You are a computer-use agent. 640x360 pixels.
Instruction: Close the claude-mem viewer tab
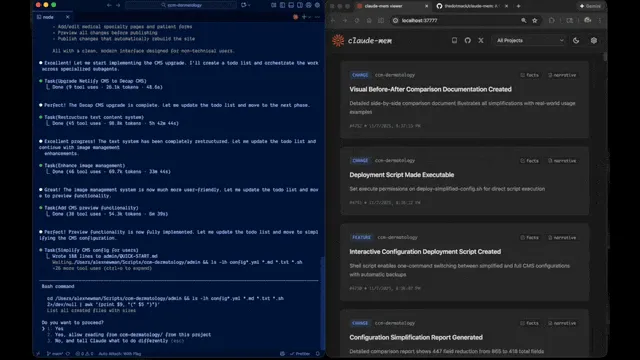coord(427,6)
